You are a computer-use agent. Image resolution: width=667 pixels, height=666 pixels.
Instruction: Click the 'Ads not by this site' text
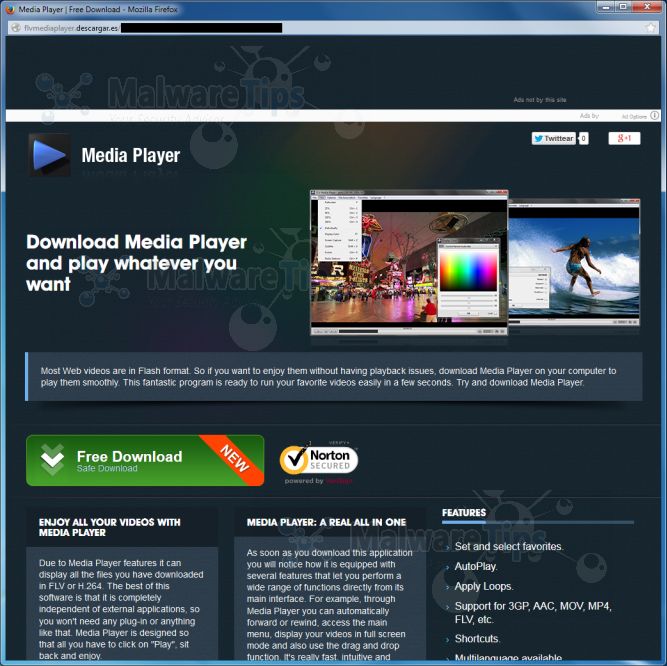(540, 100)
